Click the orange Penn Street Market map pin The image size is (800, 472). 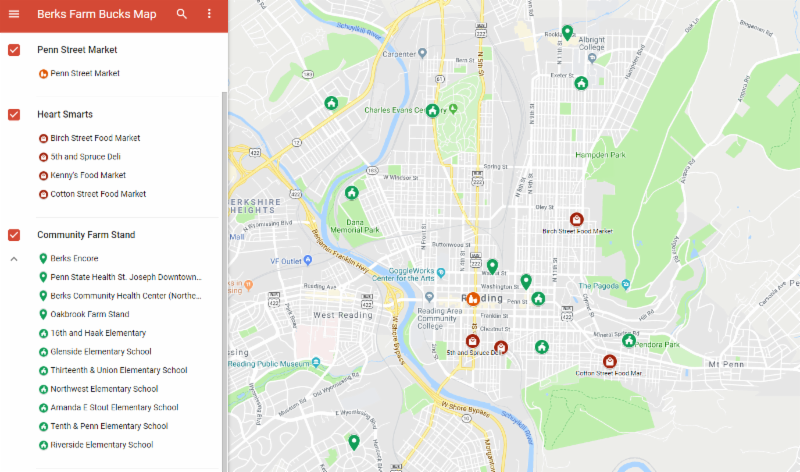[473, 298]
